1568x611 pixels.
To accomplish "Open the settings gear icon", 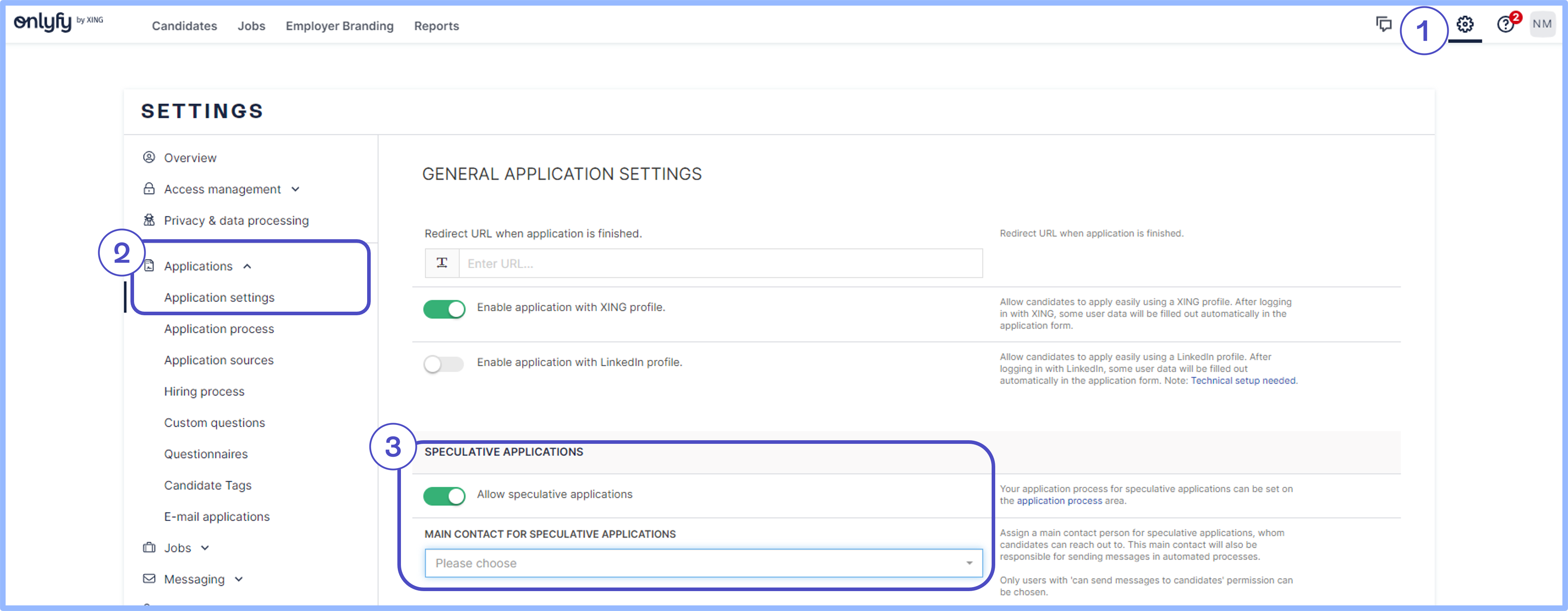I will (1465, 24).
